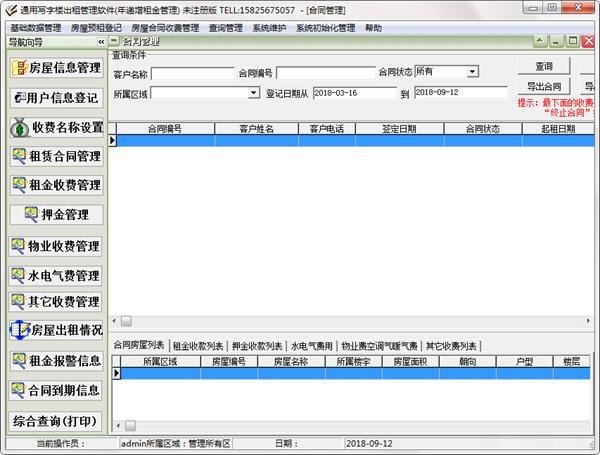Open 租赁合同管理 module

pyautogui.click(x=56, y=156)
